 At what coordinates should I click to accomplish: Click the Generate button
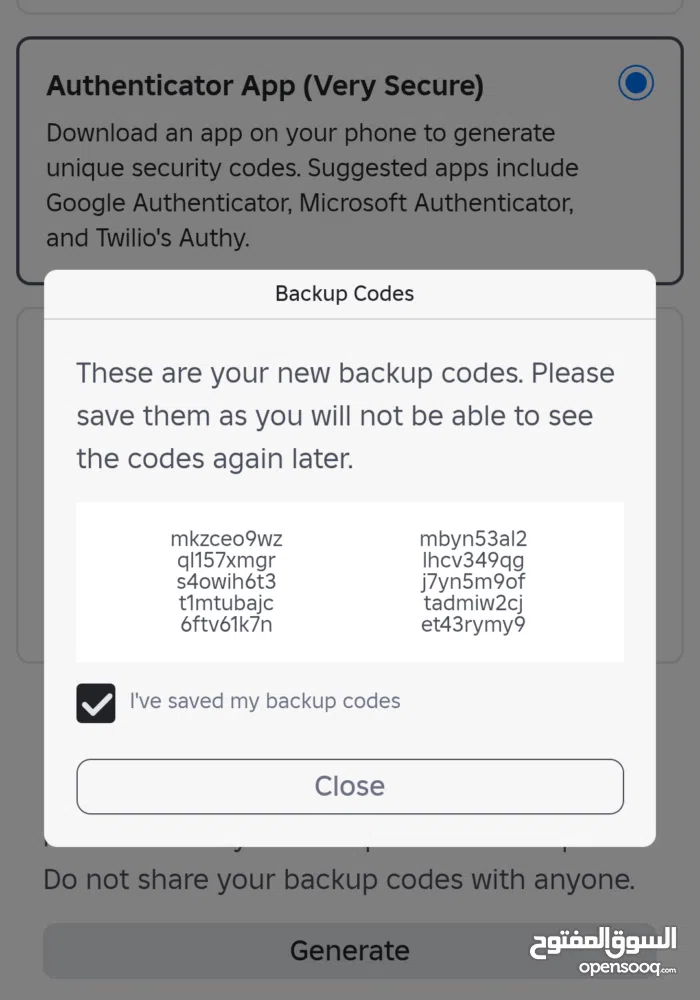click(349, 950)
